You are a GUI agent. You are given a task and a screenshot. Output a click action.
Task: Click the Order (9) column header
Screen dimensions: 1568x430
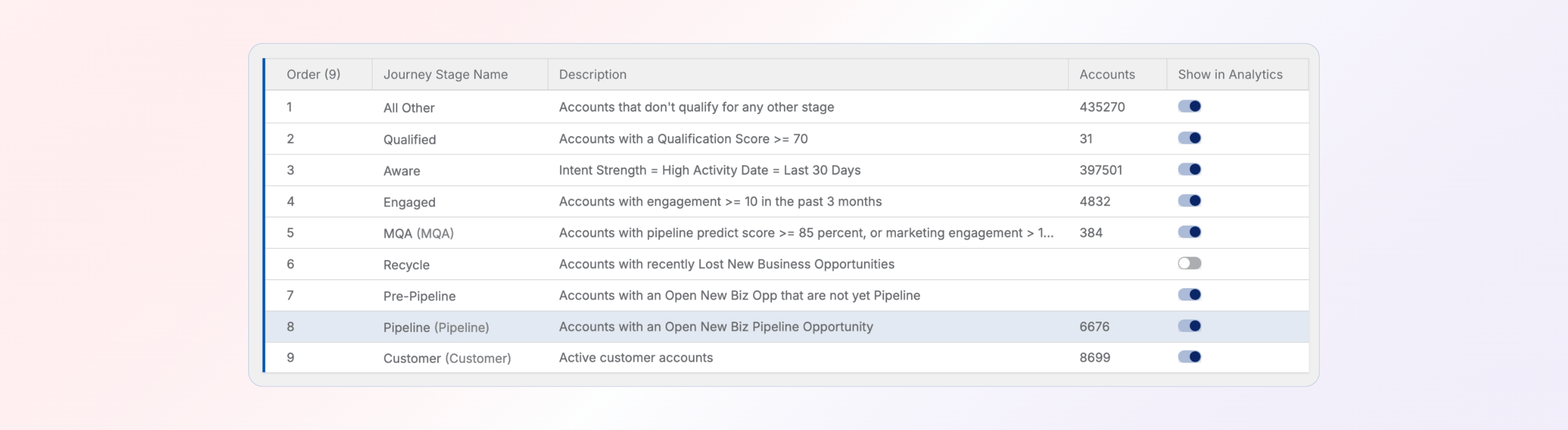314,74
